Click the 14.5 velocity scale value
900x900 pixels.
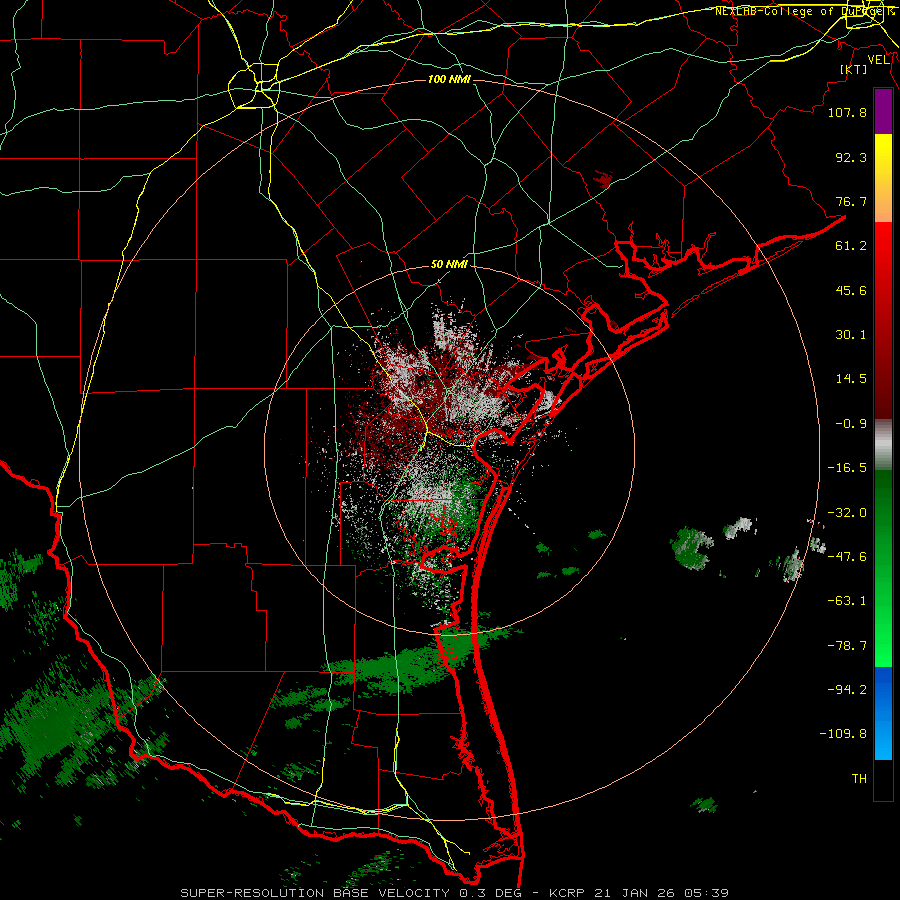[x=851, y=379]
